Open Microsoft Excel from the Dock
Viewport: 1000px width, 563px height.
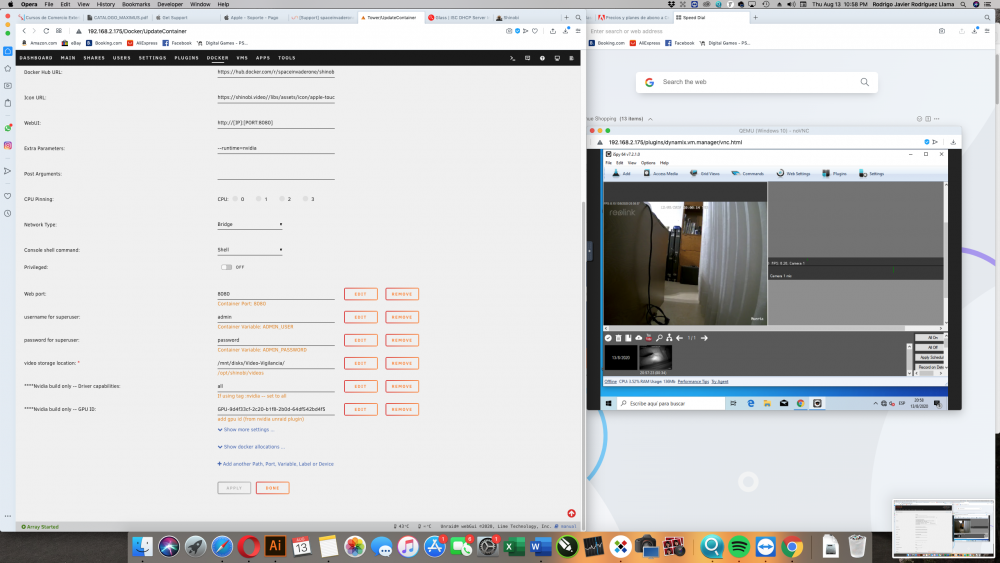(x=513, y=546)
